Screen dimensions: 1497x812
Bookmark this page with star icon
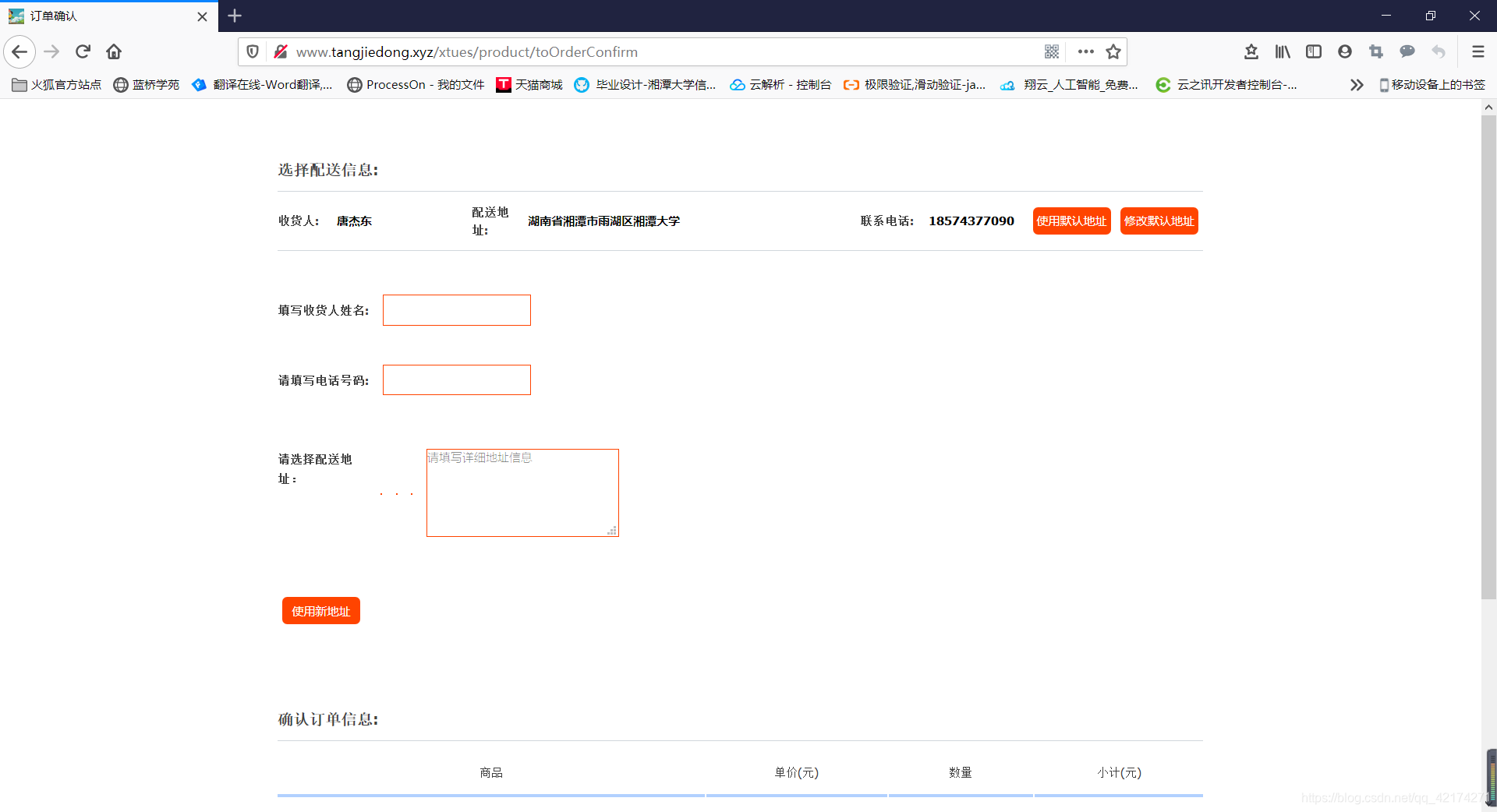1113,52
